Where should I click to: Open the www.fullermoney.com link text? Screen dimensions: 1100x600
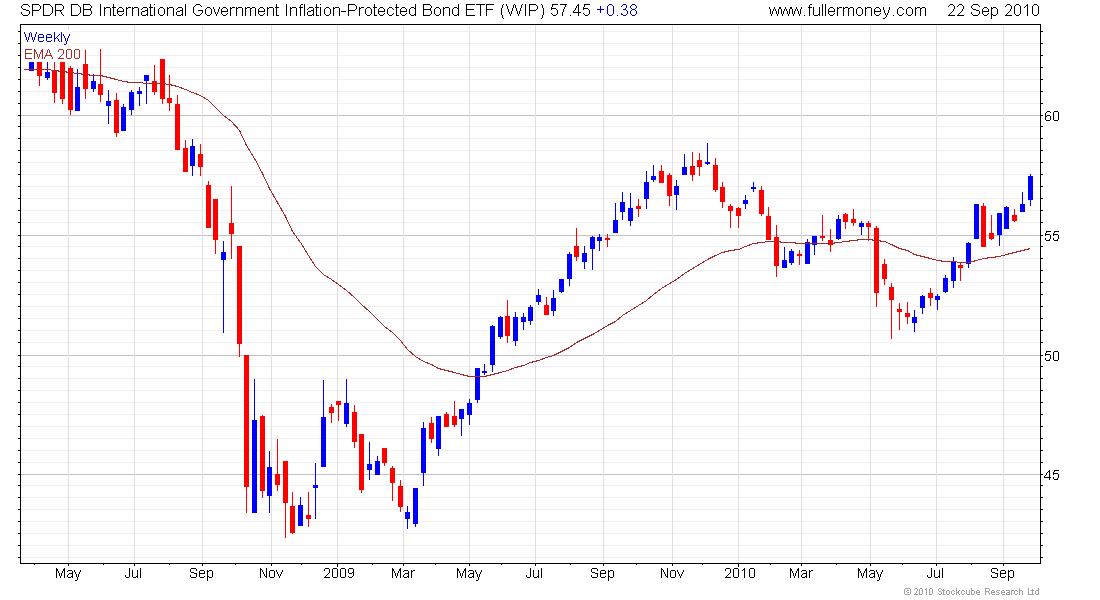(x=847, y=11)
